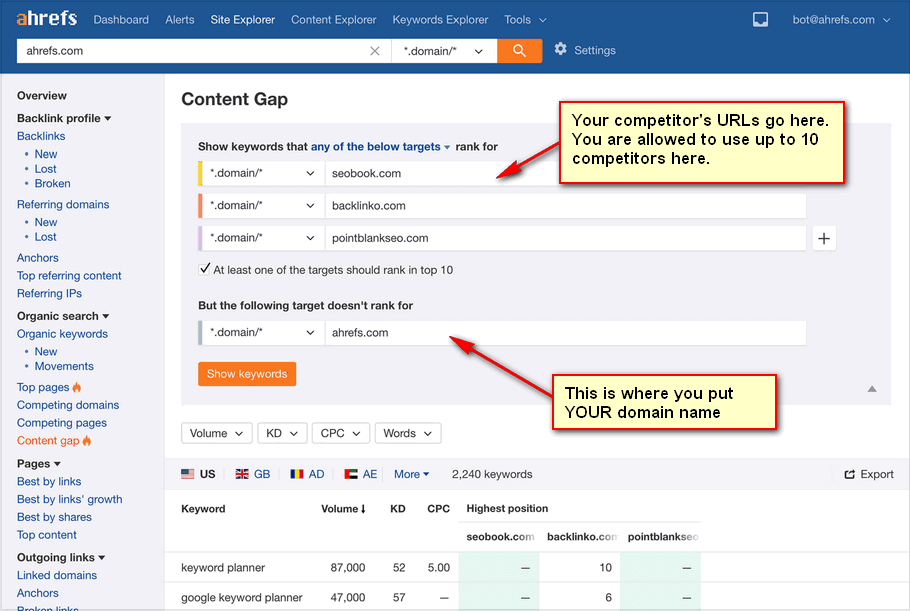910x611 pixels.
Task: Open the search bar *.domain/* mode dropdown
Action: pyautogui.click(x=444, y=51)
